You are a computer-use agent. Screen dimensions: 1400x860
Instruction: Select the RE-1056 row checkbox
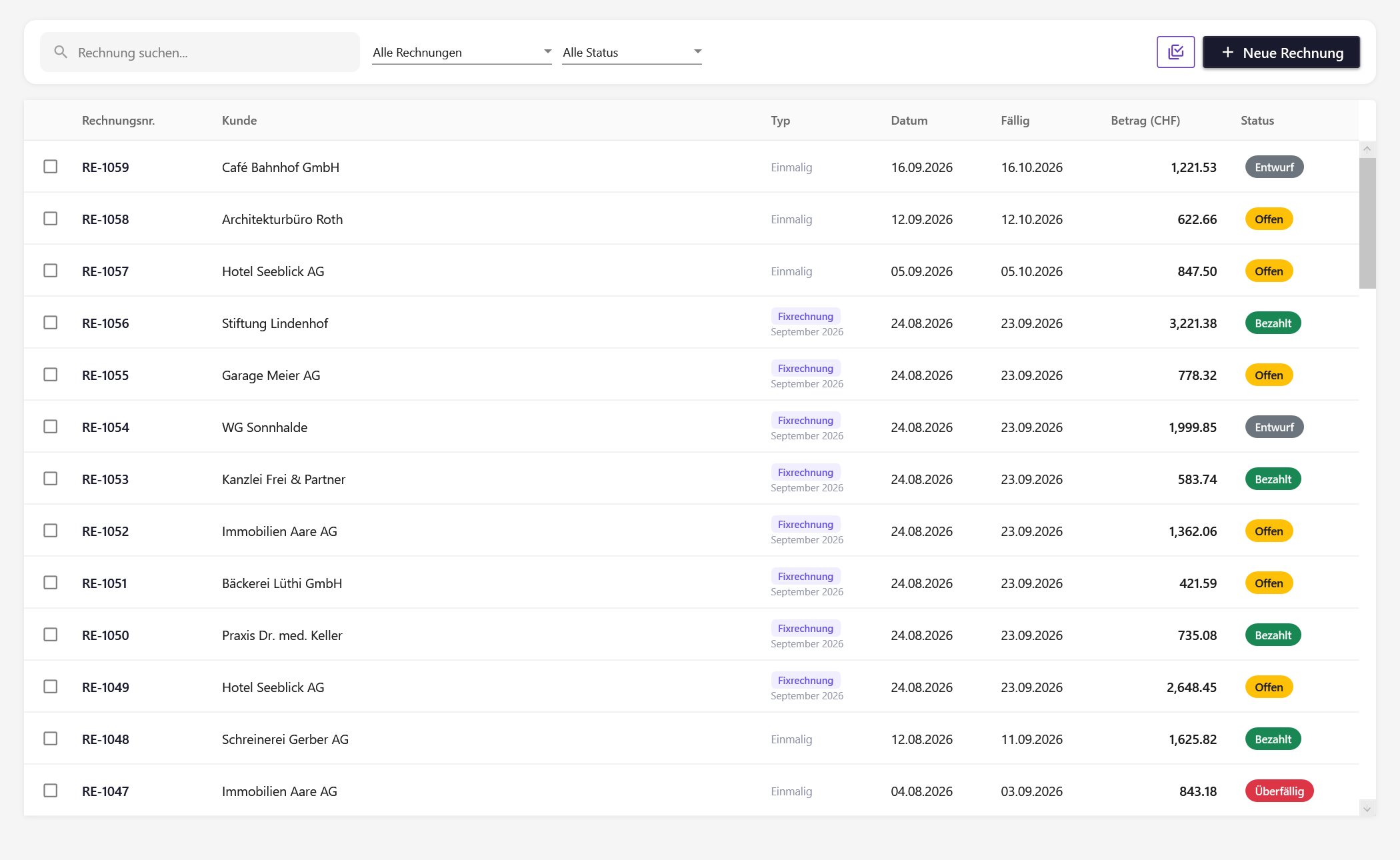[51, 323]
